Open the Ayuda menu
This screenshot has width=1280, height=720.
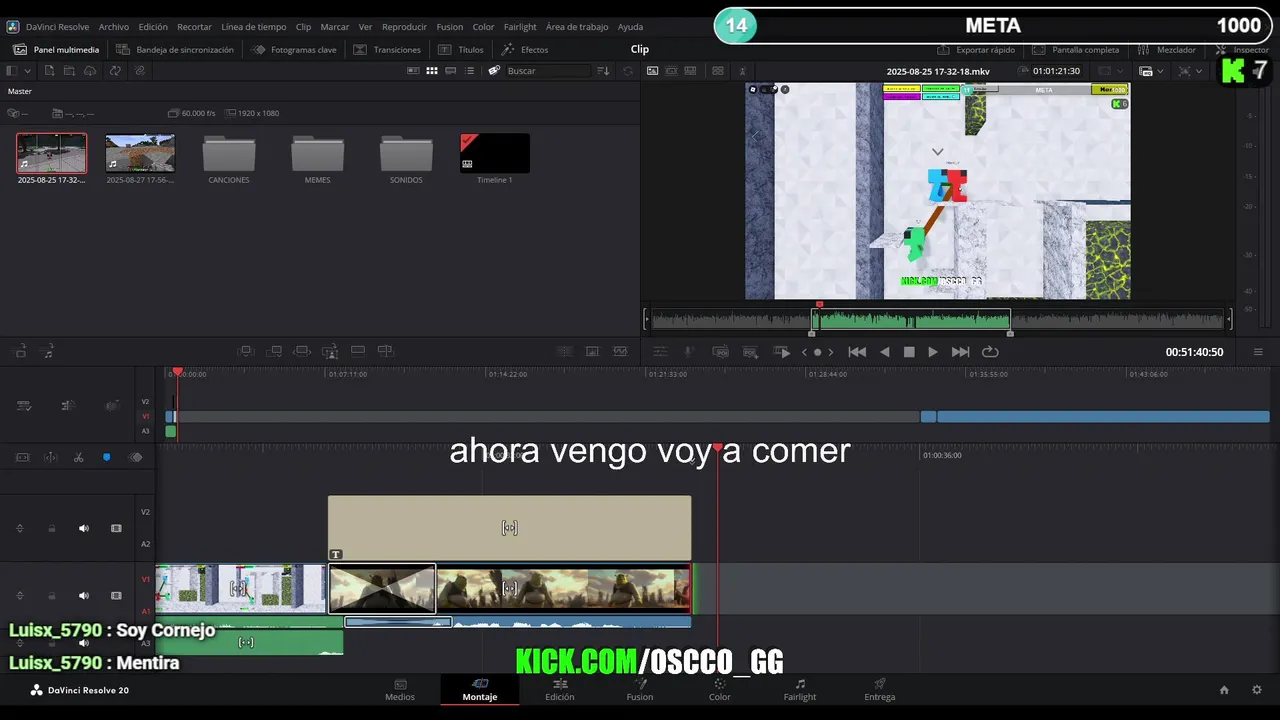click(x=630, y=27)
